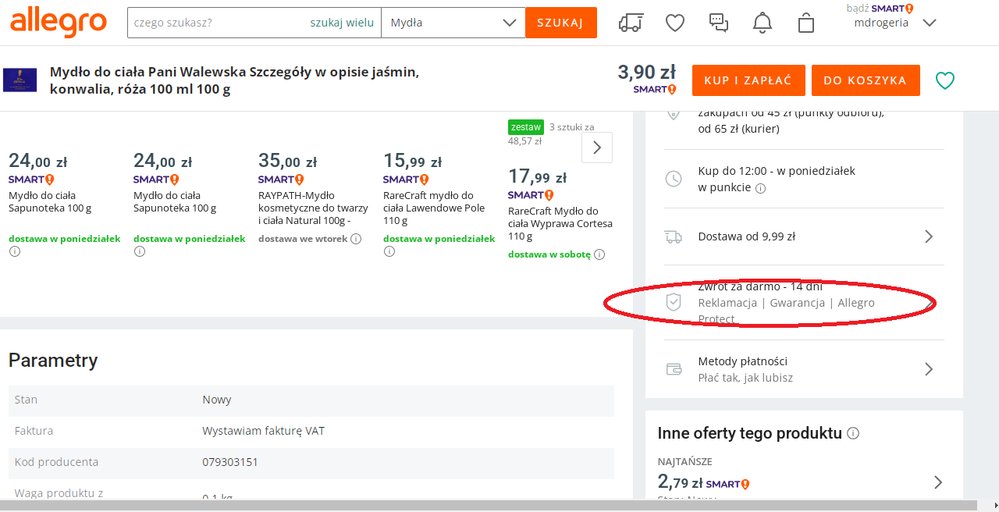999x512 pixels.
Task: Click the Płać tak, jak lubisz text
Action: tap(745, 378)
